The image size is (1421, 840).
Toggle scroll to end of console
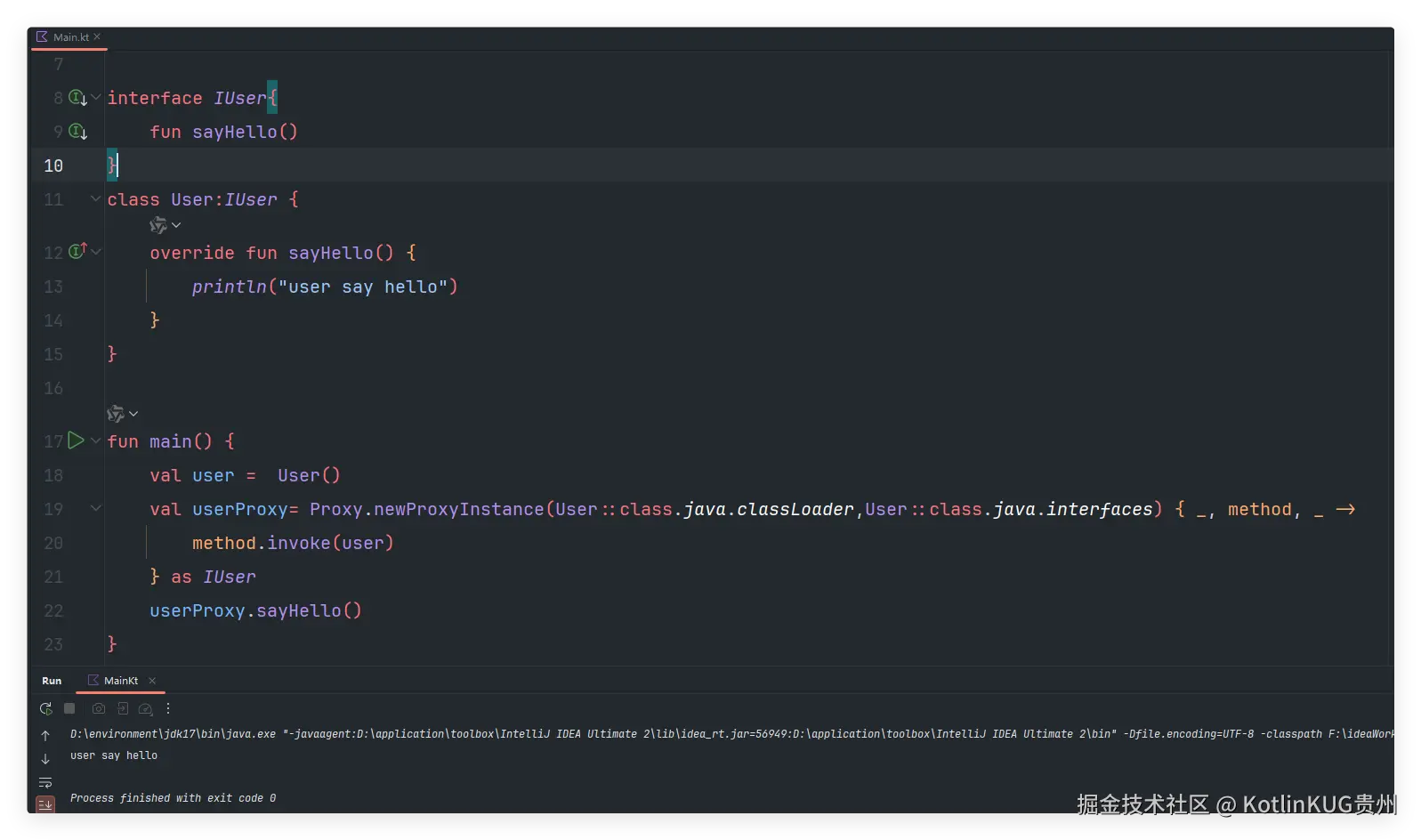pyautogui.click(x=45, y=804)
